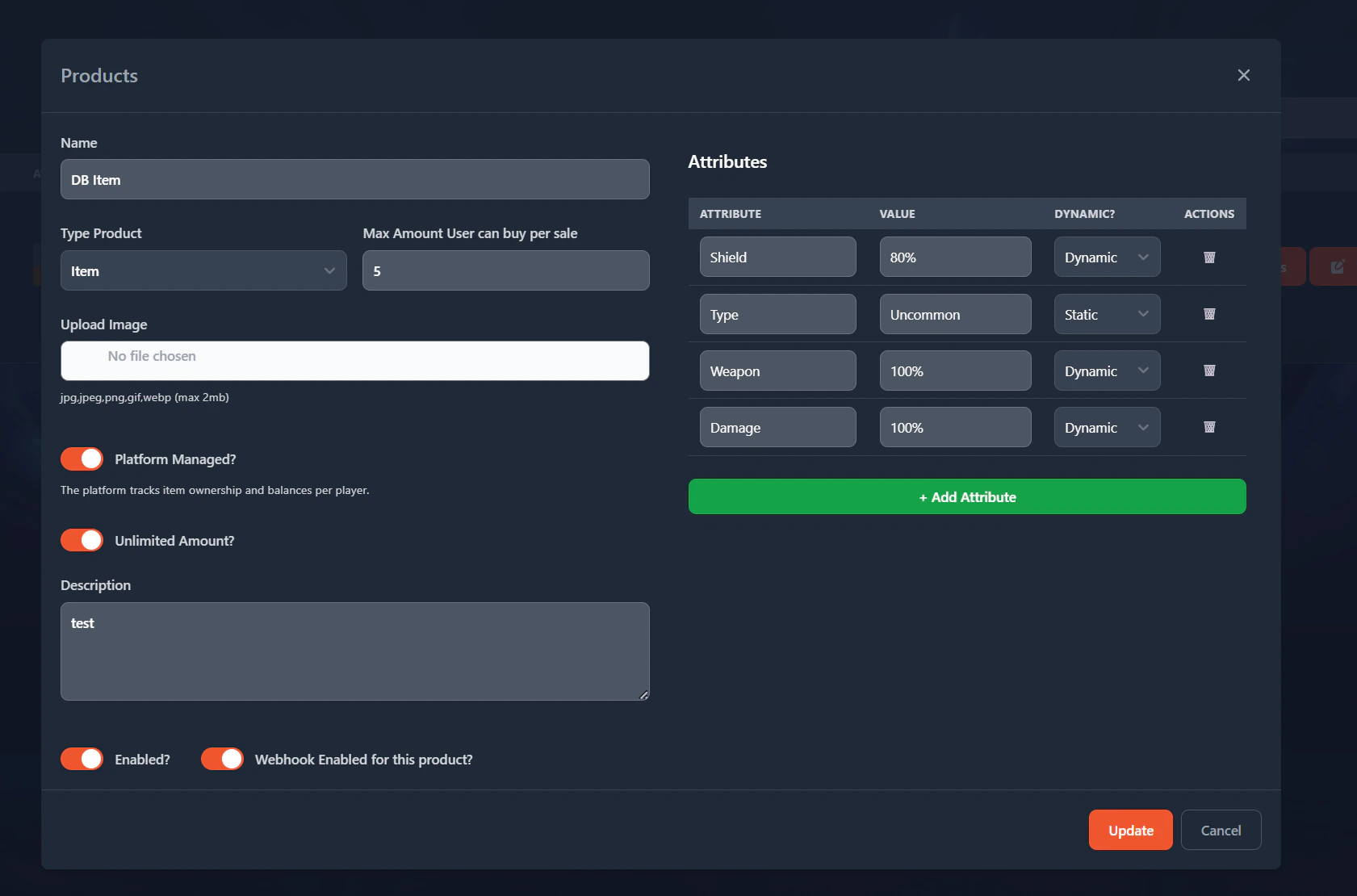
Task: Close the Products dialog
Action: [x=1244, y=74]
